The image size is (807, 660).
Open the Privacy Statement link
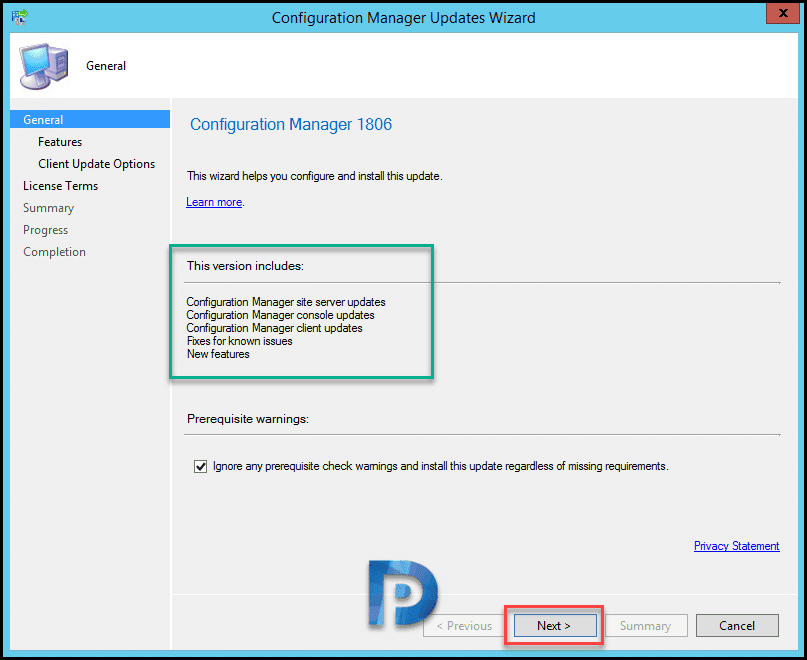pos(736,546)
